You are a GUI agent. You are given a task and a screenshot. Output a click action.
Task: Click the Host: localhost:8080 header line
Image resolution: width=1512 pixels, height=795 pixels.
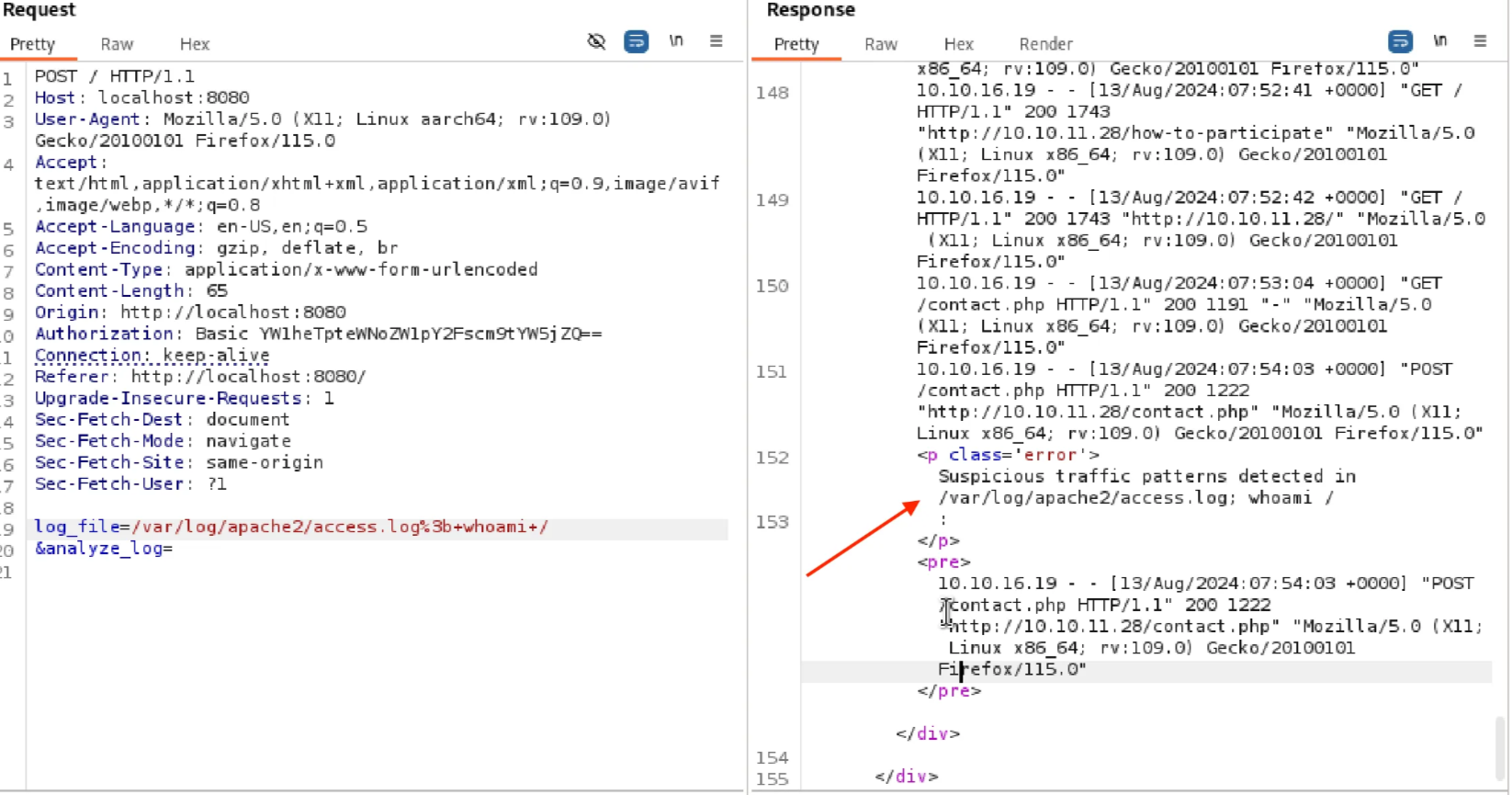(141, 97)
